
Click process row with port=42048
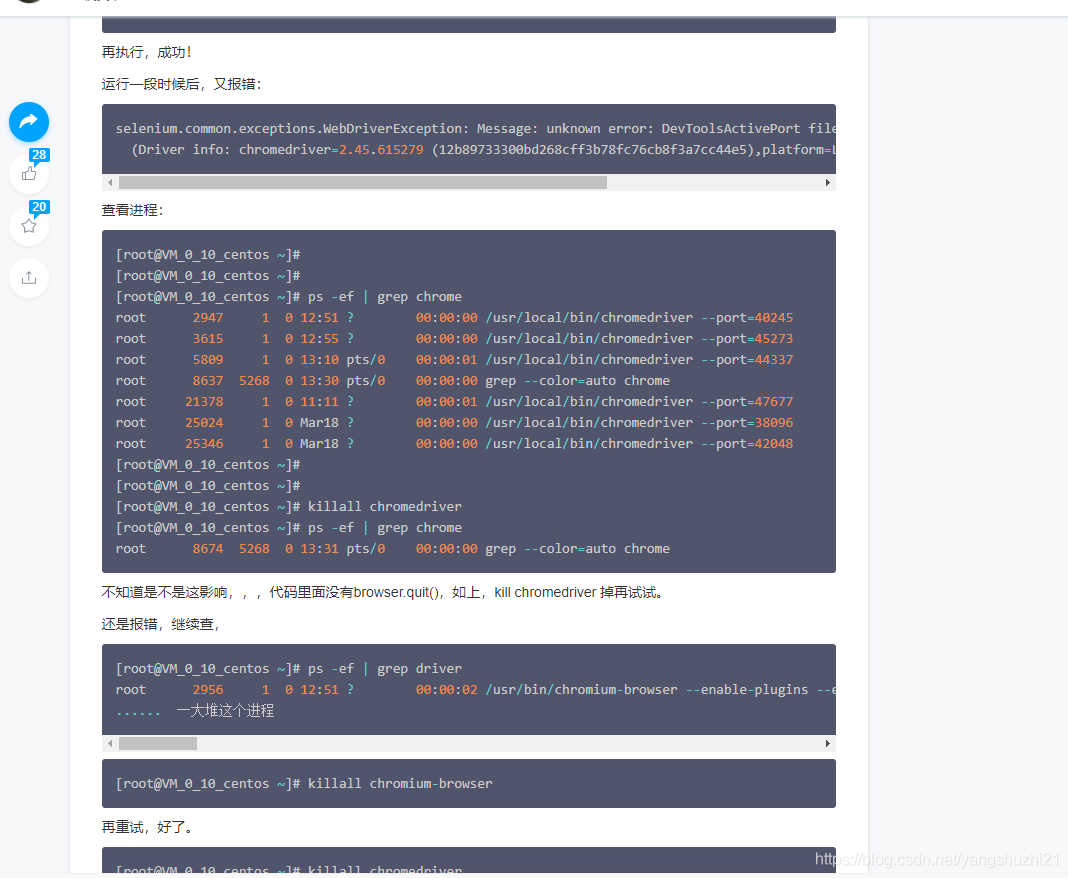pyautogui.click(x=454, y=443)
